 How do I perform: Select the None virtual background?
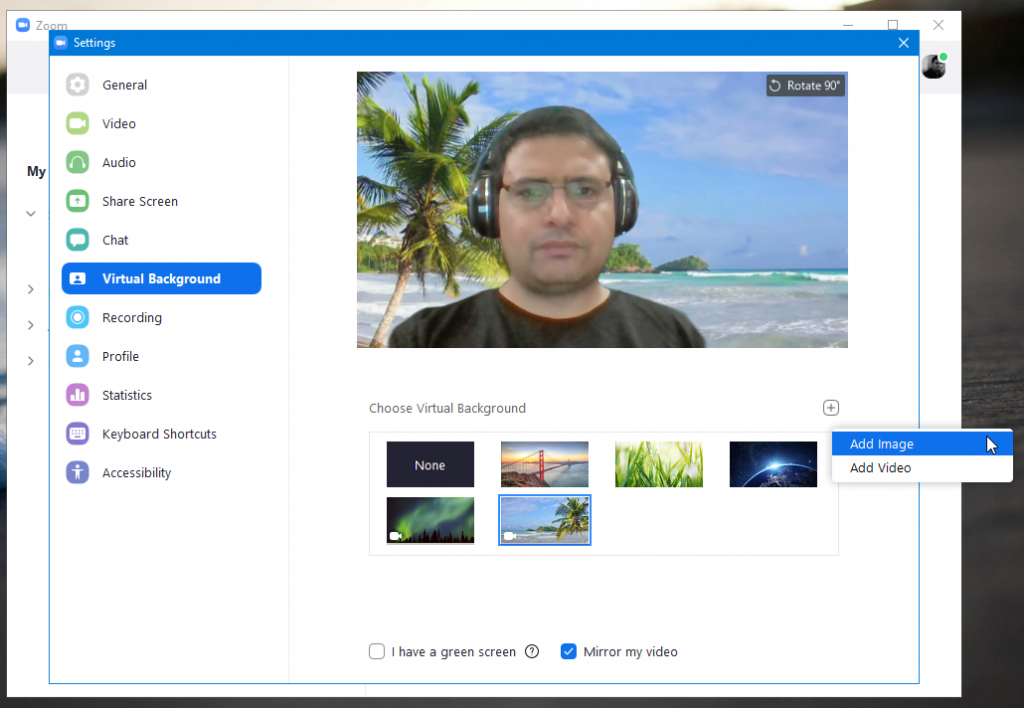pyautogui.click(x=430, y=464)
